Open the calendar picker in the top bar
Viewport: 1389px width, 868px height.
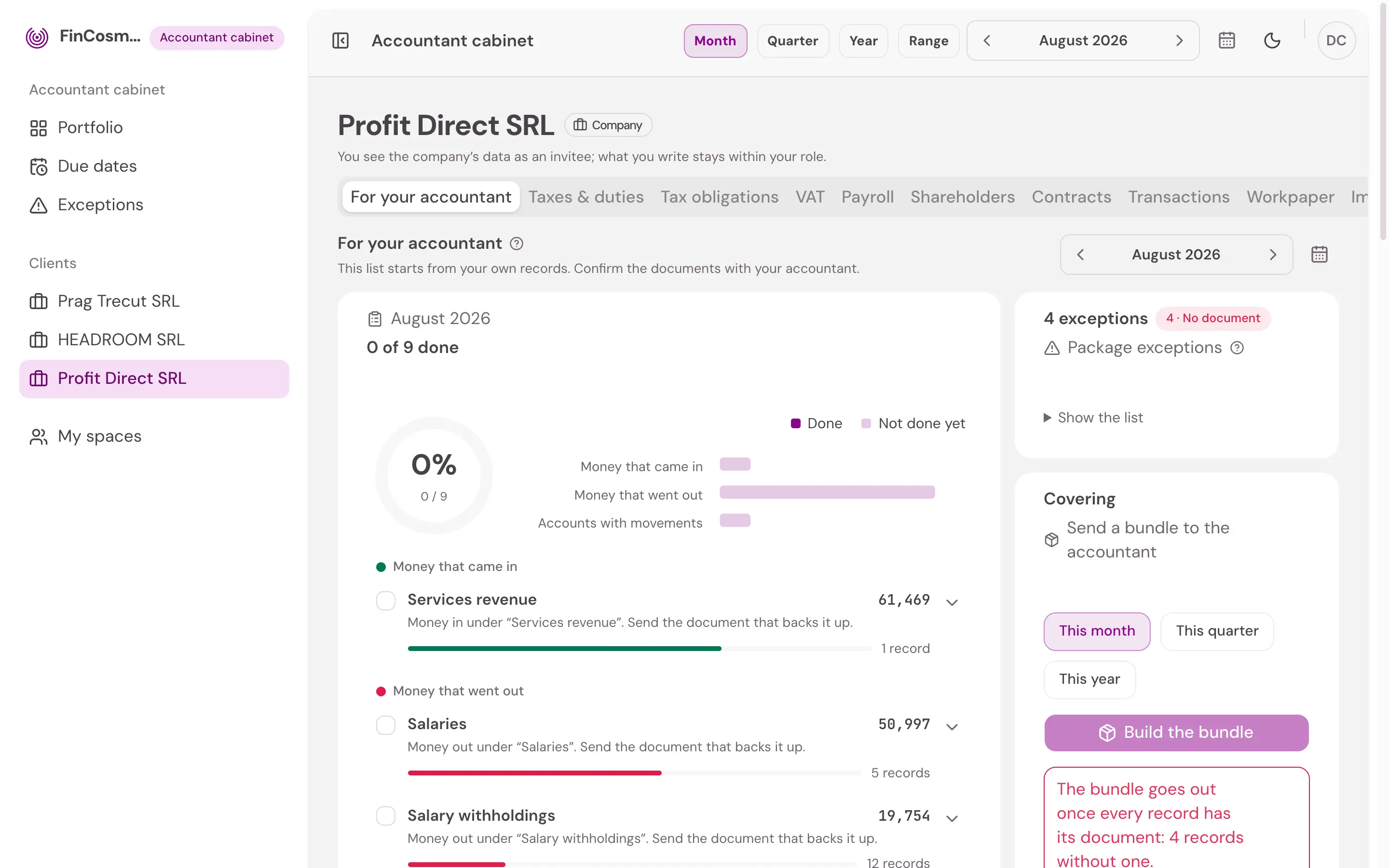(x=1226, y=41)
